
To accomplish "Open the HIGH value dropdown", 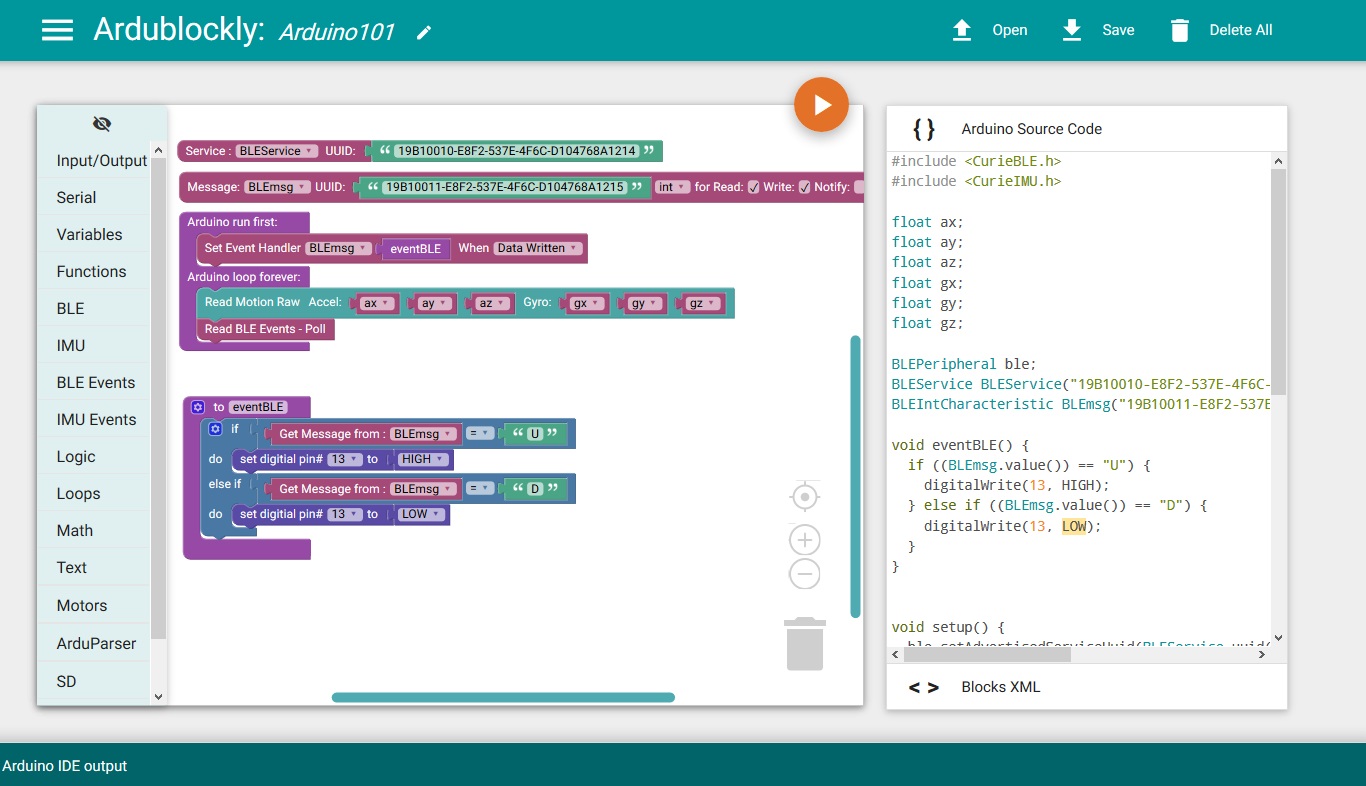I will tap(422, 459).
